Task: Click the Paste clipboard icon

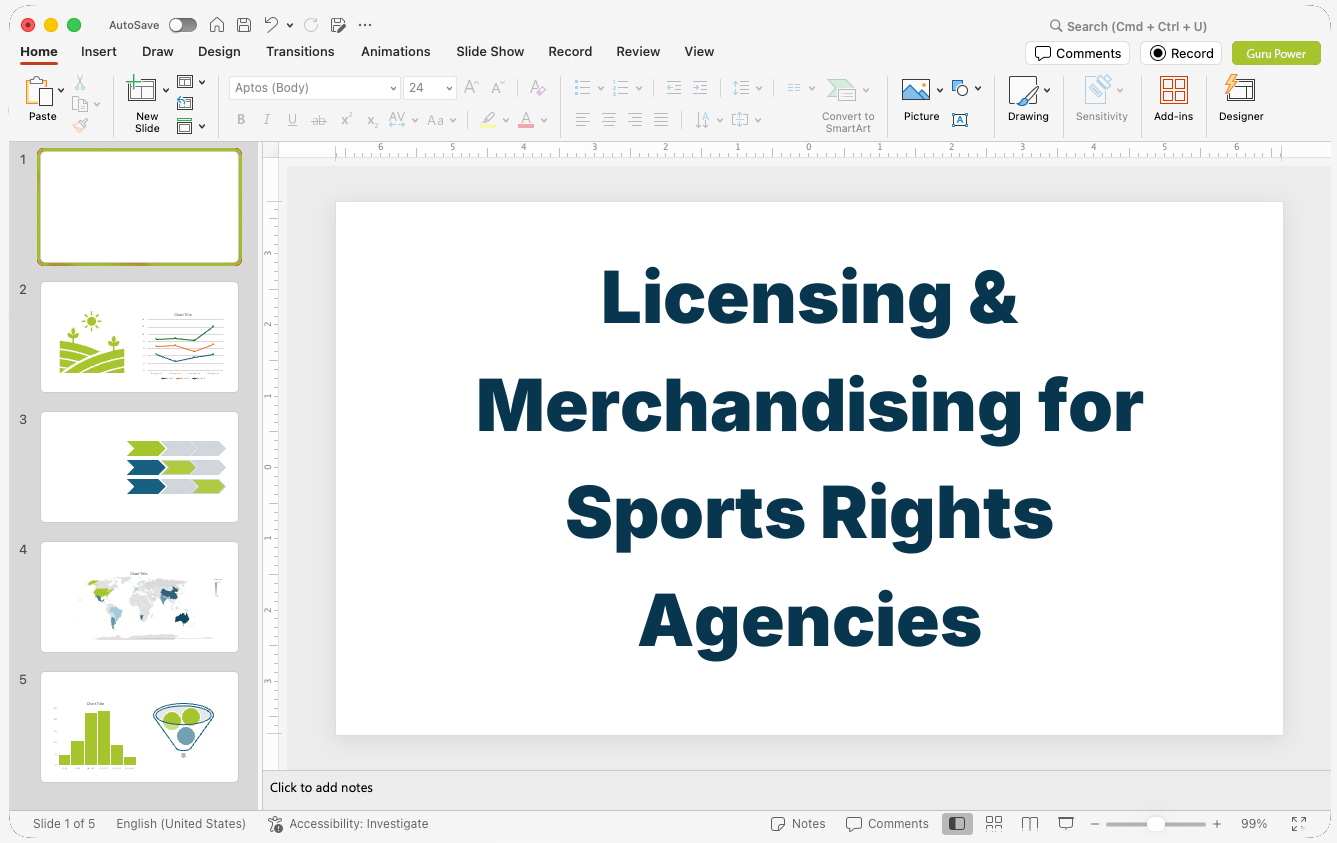Action: (39, 91)
